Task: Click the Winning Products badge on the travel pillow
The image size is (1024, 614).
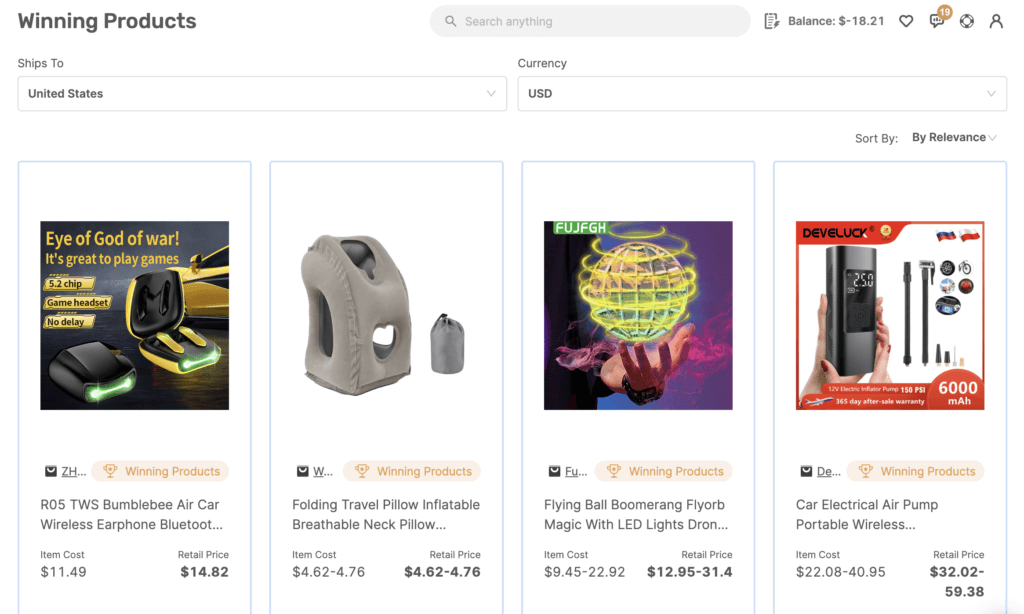Action: click(412, 471)
